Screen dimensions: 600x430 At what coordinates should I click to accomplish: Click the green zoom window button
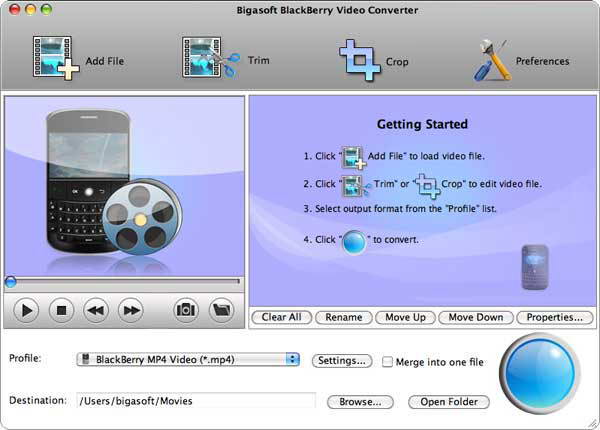46,9
